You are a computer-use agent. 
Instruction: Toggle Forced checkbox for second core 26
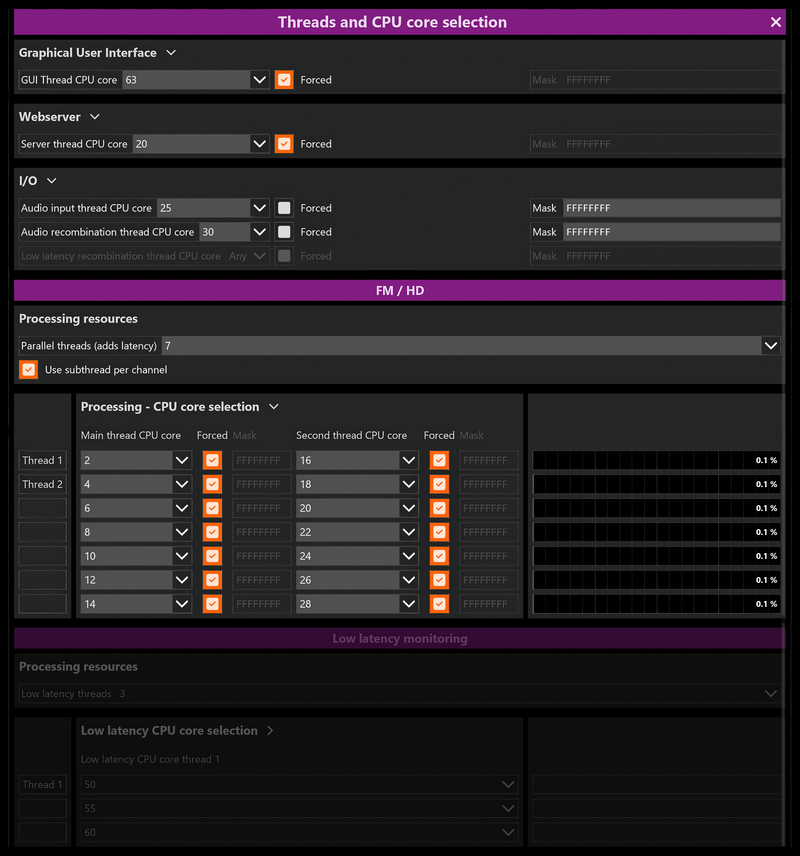(x=439, y=580)
